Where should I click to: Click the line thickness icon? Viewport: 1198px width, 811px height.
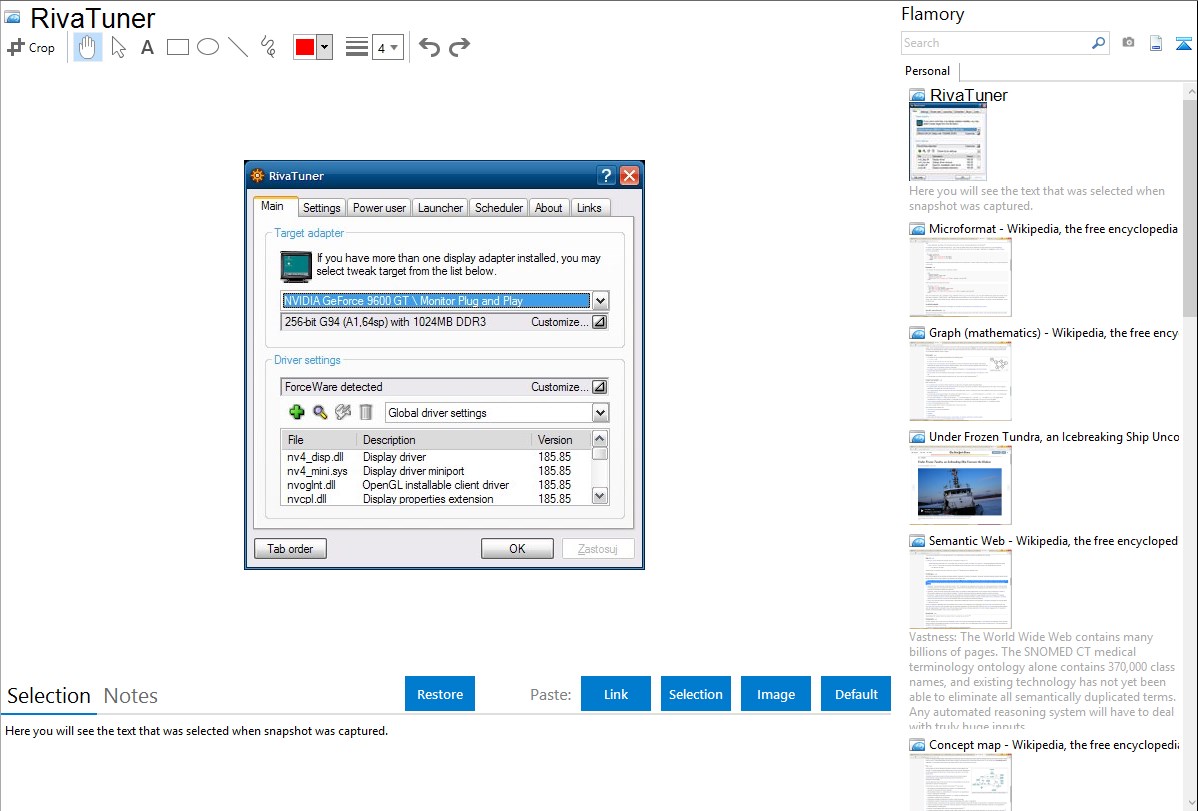[356, 47]
